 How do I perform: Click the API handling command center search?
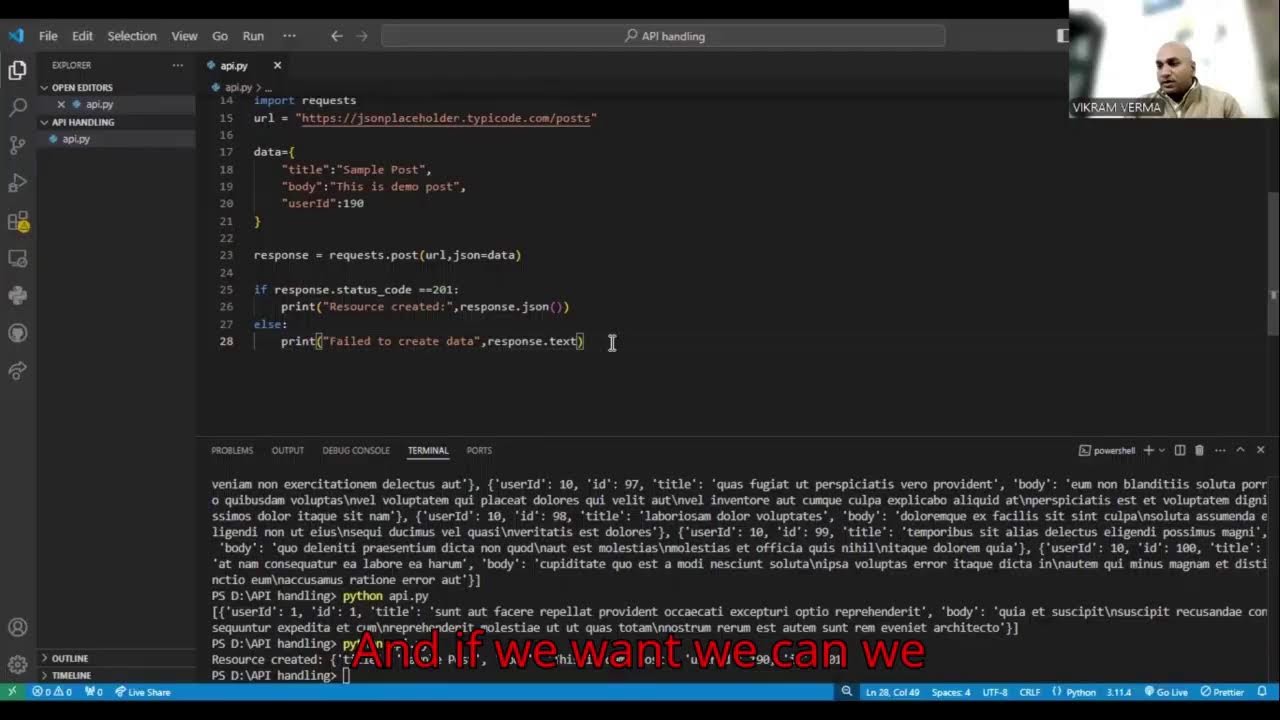tap(663, 36)
